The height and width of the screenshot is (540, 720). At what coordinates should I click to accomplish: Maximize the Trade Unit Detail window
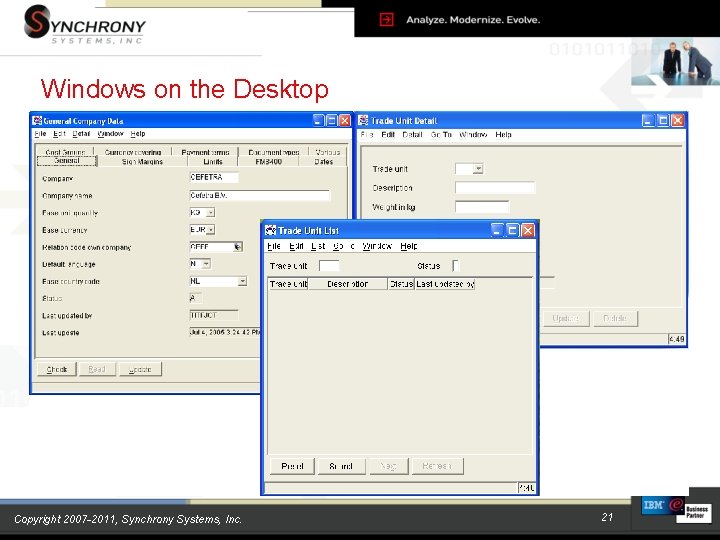pos(663,121)
